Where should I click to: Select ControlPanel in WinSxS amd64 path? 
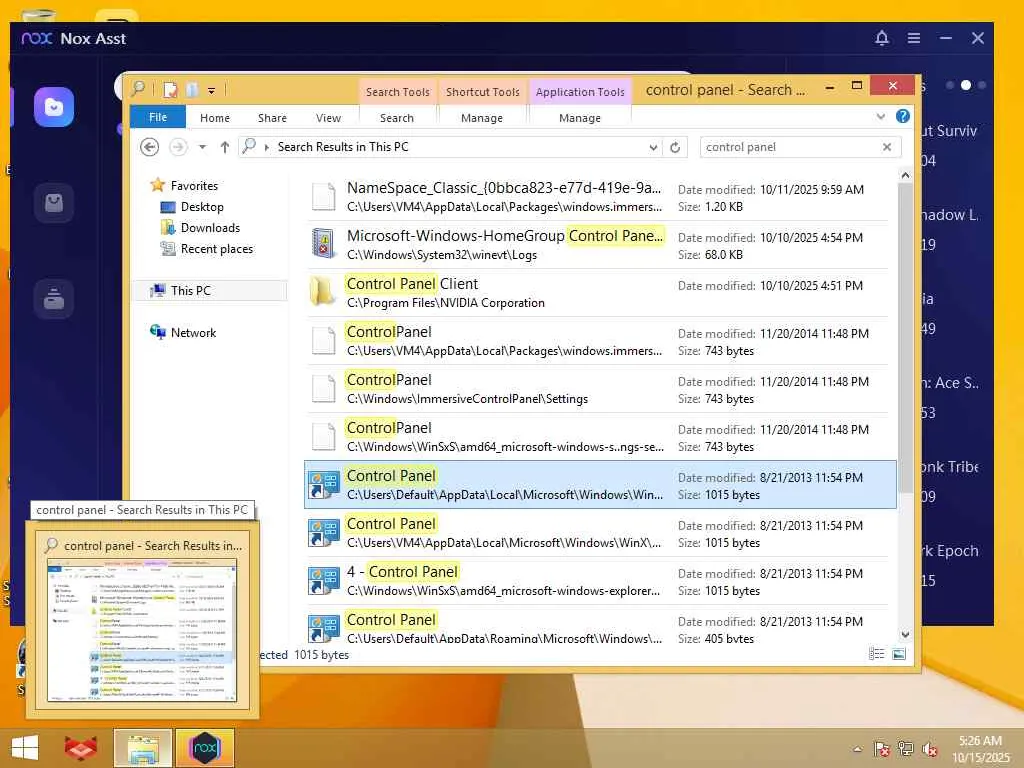pyautogui.click(x=600, y=437)
